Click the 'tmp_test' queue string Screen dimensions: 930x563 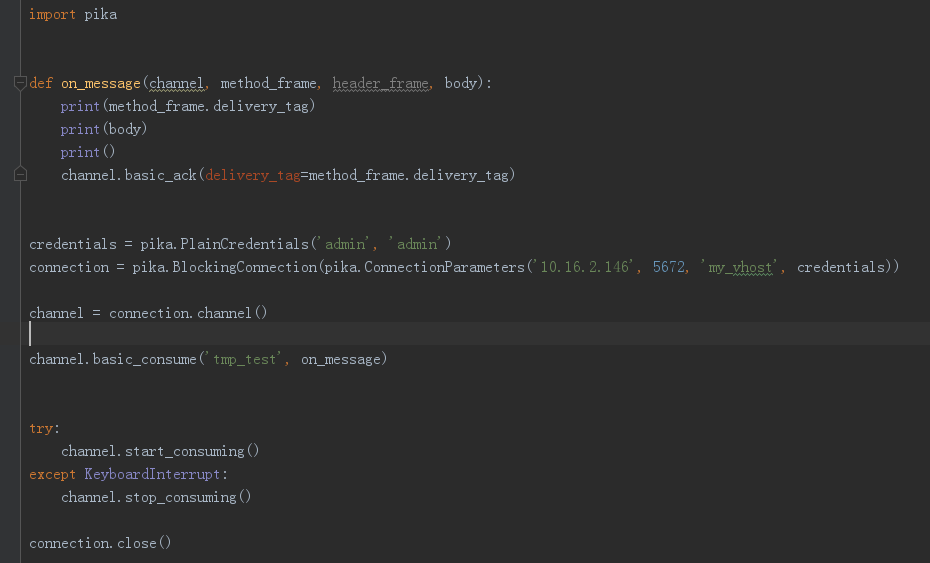[x=245, y=360]
